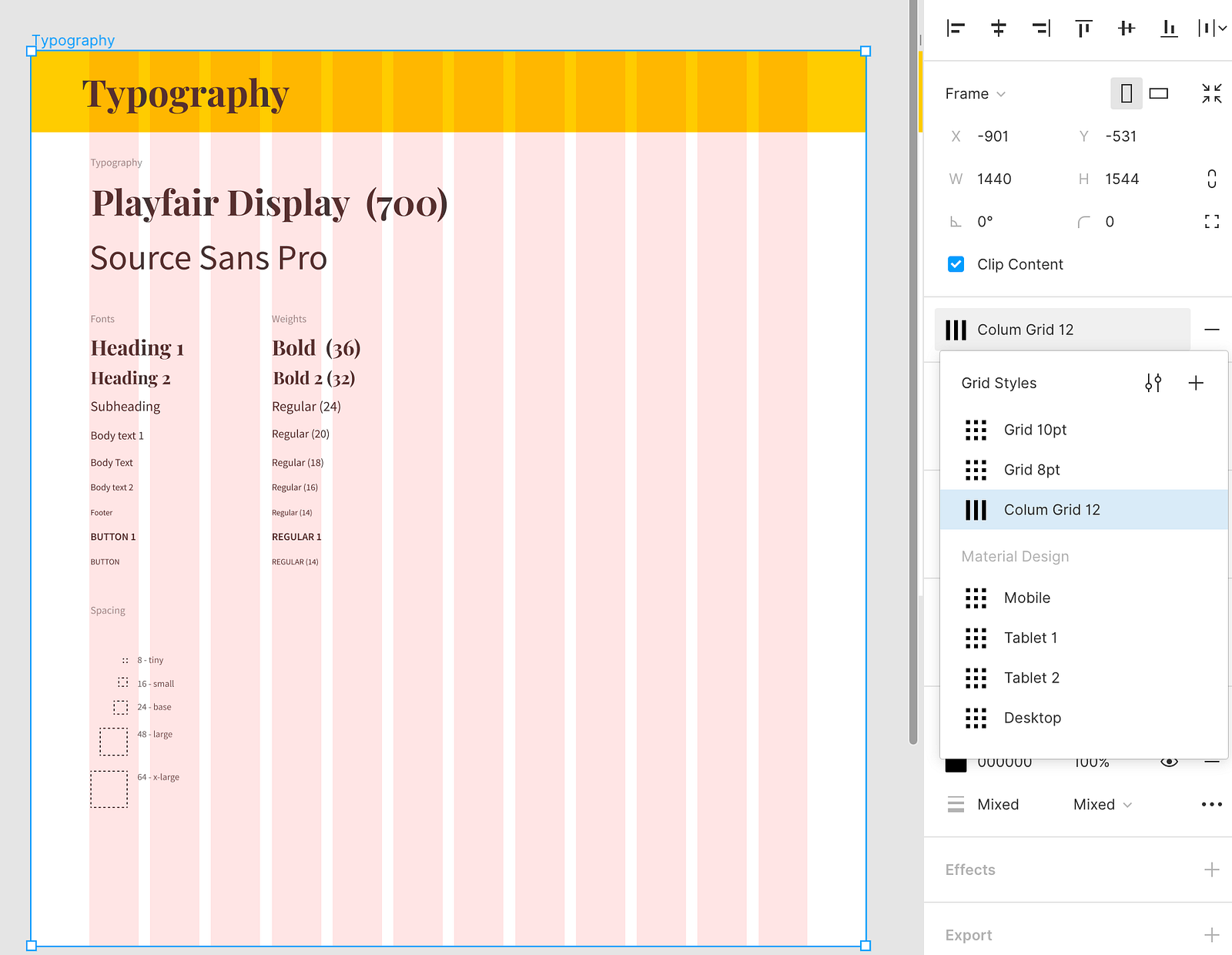Click the black stroke color swatch

pyautogui.click(x=956, y=765)
